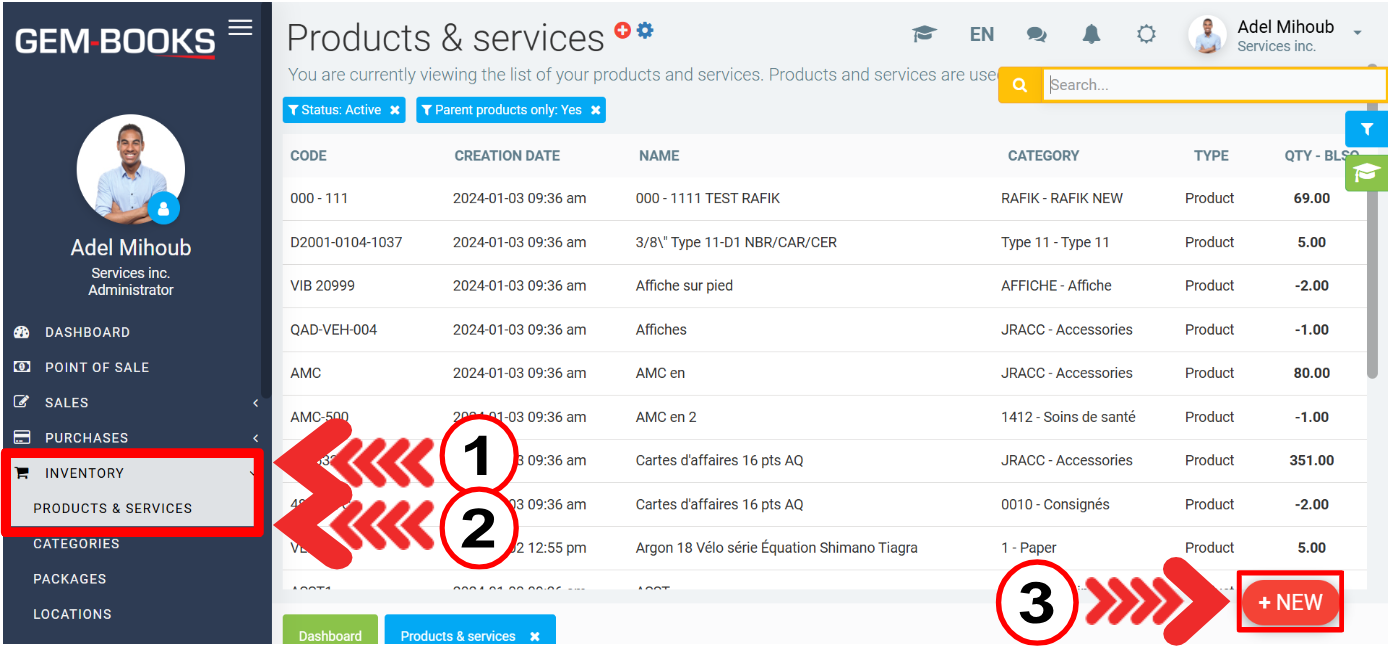Remove the Status: Active filter
1391x649 pixels.
tap(395, 110)
